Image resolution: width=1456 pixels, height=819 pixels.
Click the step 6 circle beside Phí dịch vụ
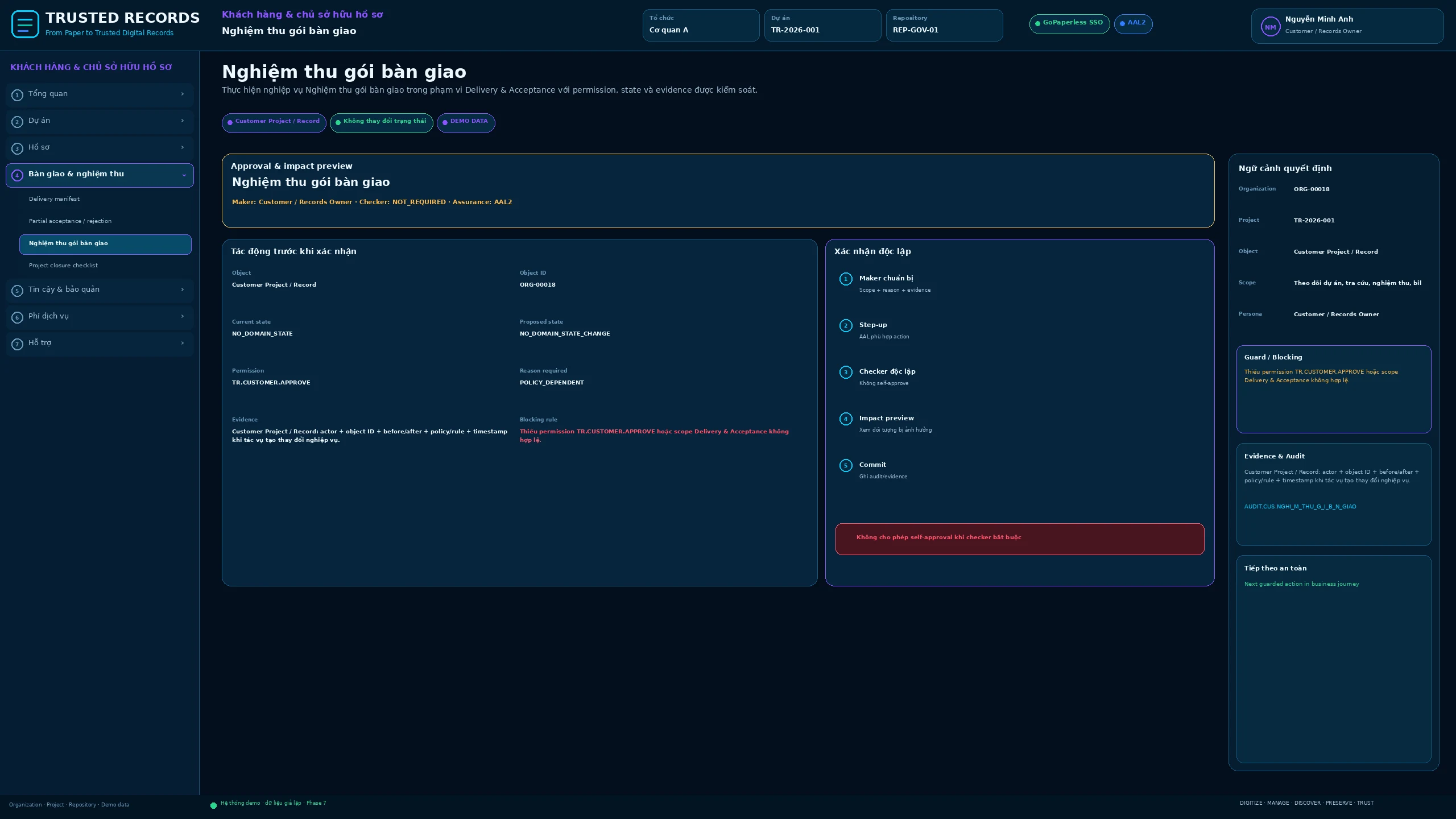coord(17,317)
